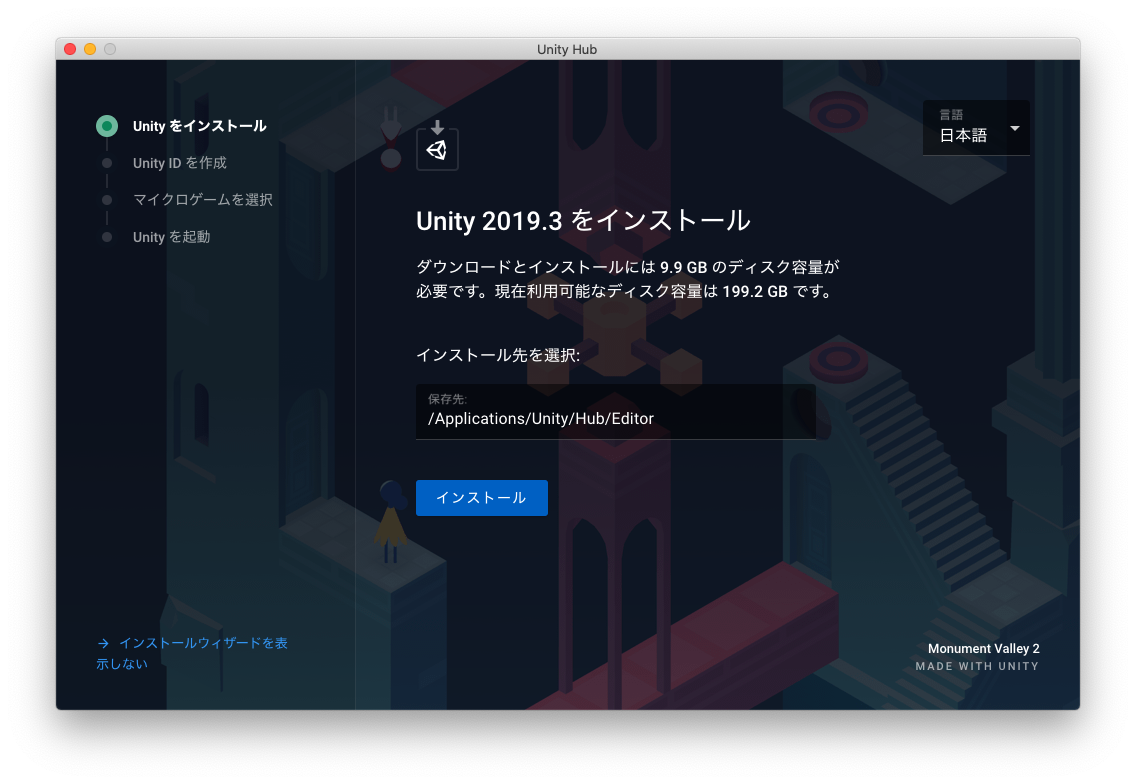The height and width of the screenshot is (784, 1136).
Task: Click the Monument Valley 2 credit text
Action: [983, 649]
